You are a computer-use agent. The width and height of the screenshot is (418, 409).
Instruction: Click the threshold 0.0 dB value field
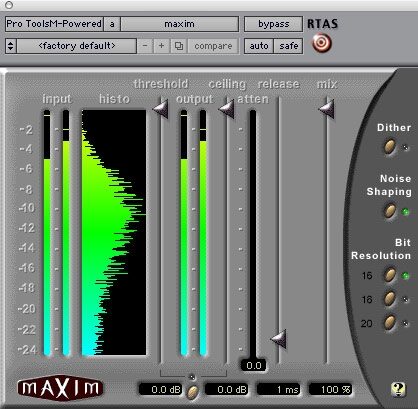(x=161, y=389)
